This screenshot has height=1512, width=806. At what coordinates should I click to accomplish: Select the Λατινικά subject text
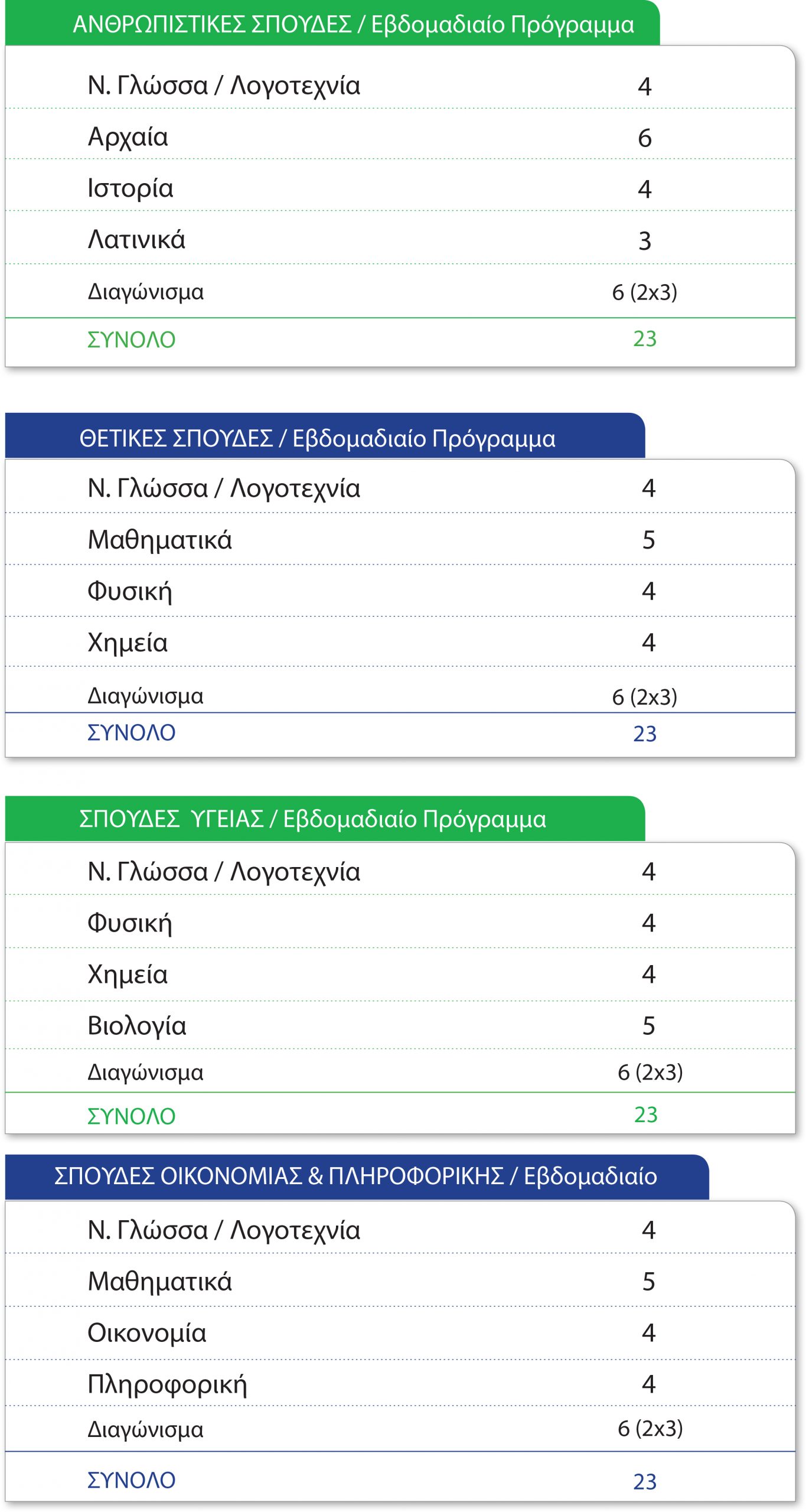pyautogui.click(x=136, y=240)
